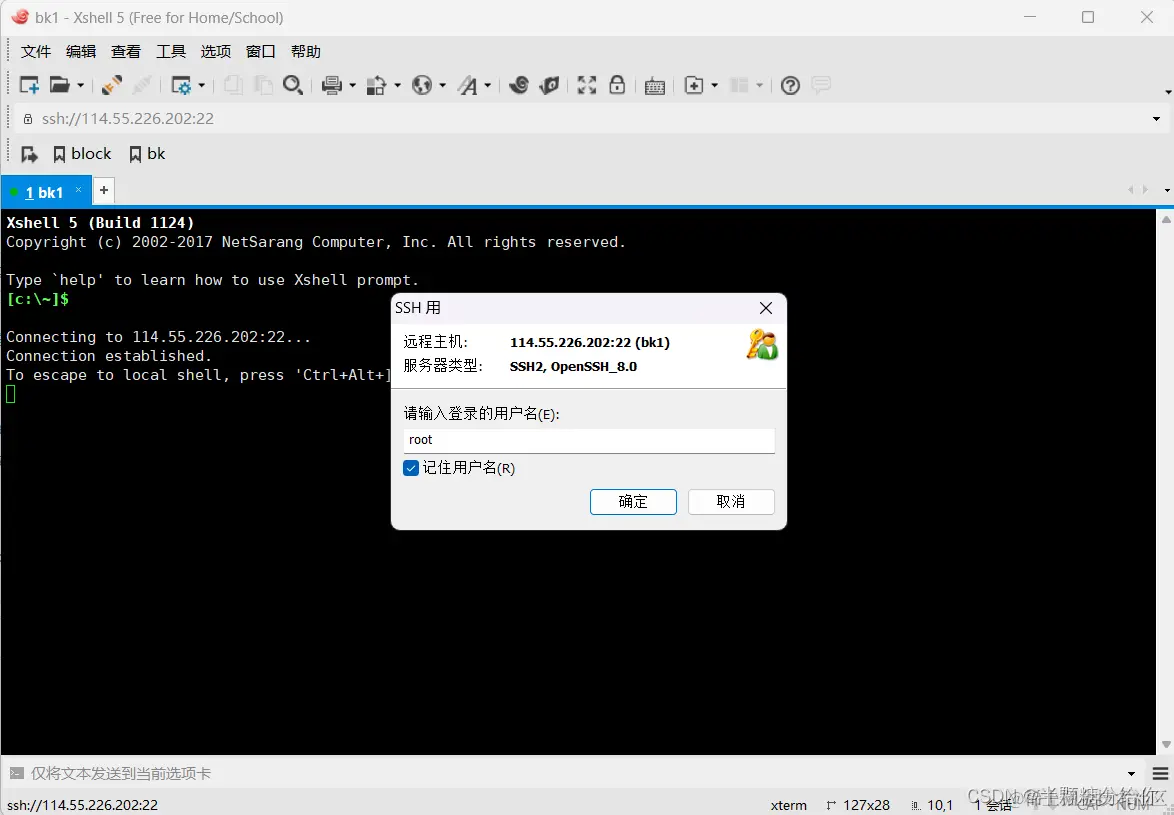
Task: Open the compose bar hamburger menu
Action: (1161, 774)
